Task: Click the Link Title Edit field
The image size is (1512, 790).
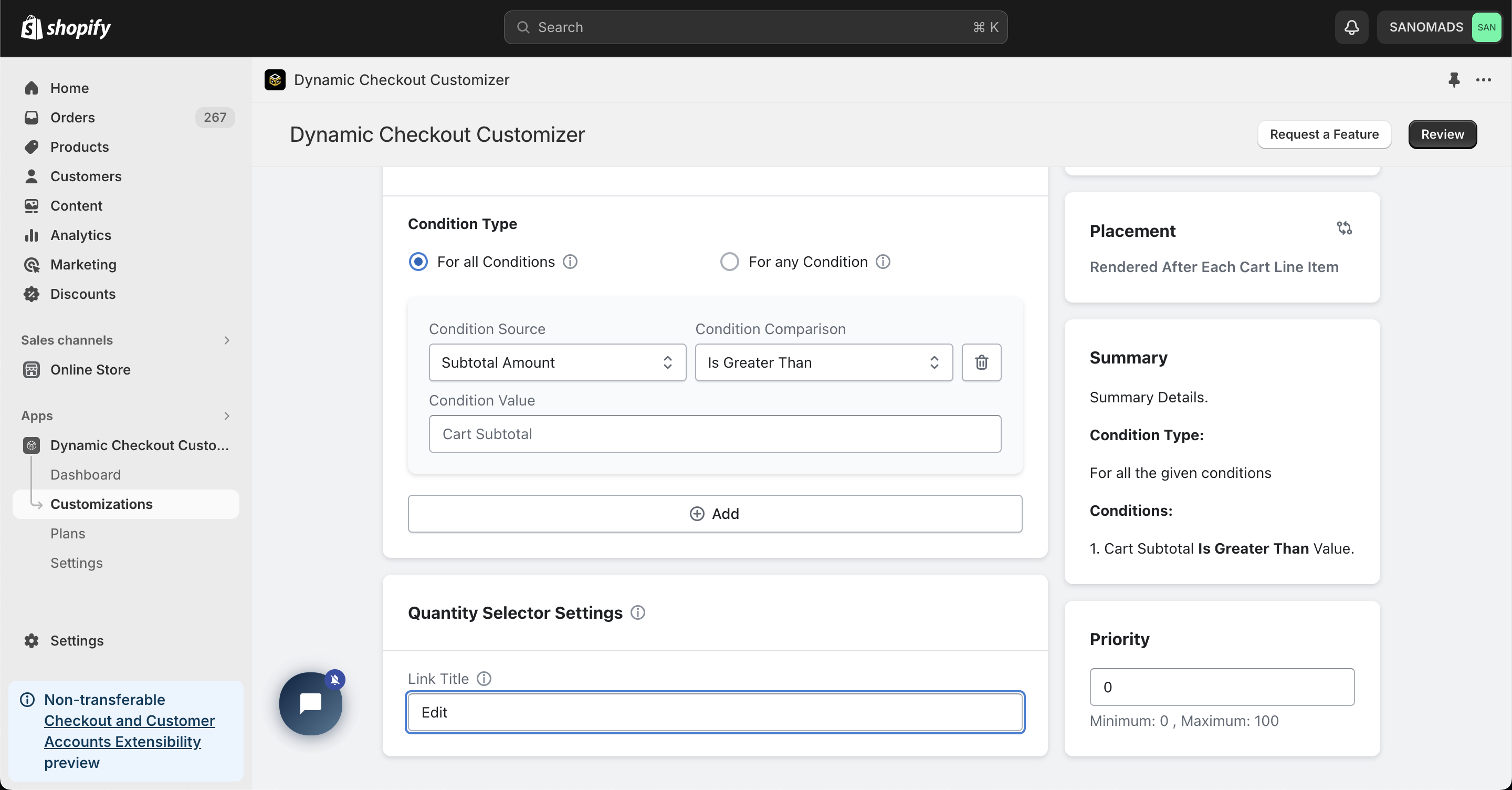Action: (x=715, y=712)
